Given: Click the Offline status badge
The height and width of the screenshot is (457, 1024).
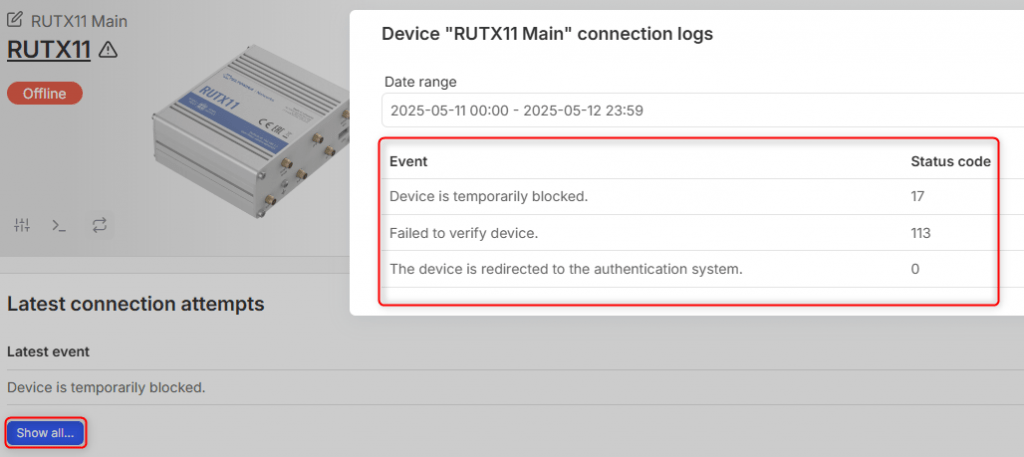Looking at the screenshot, I should (x=45, y=93).
